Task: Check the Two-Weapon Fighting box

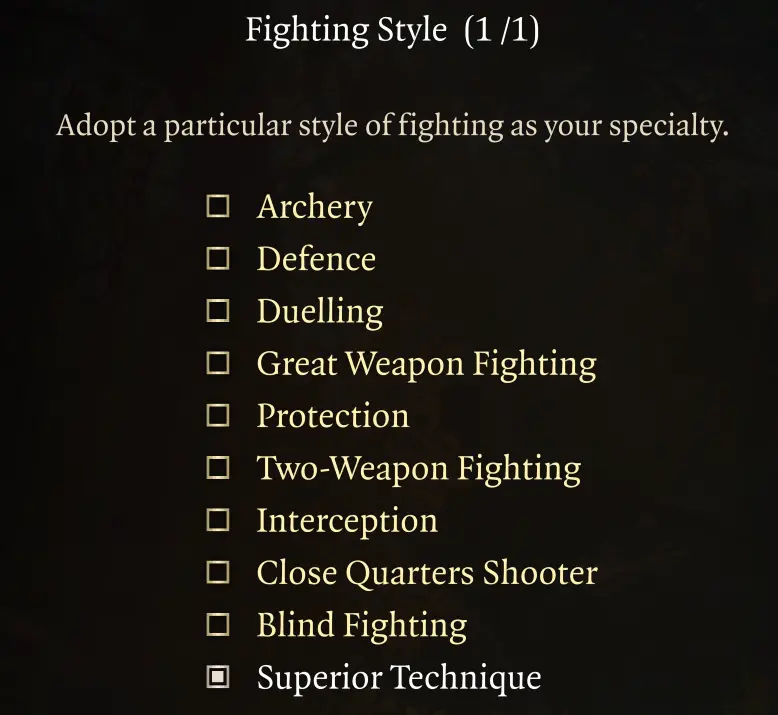Action: coord(218,467)
